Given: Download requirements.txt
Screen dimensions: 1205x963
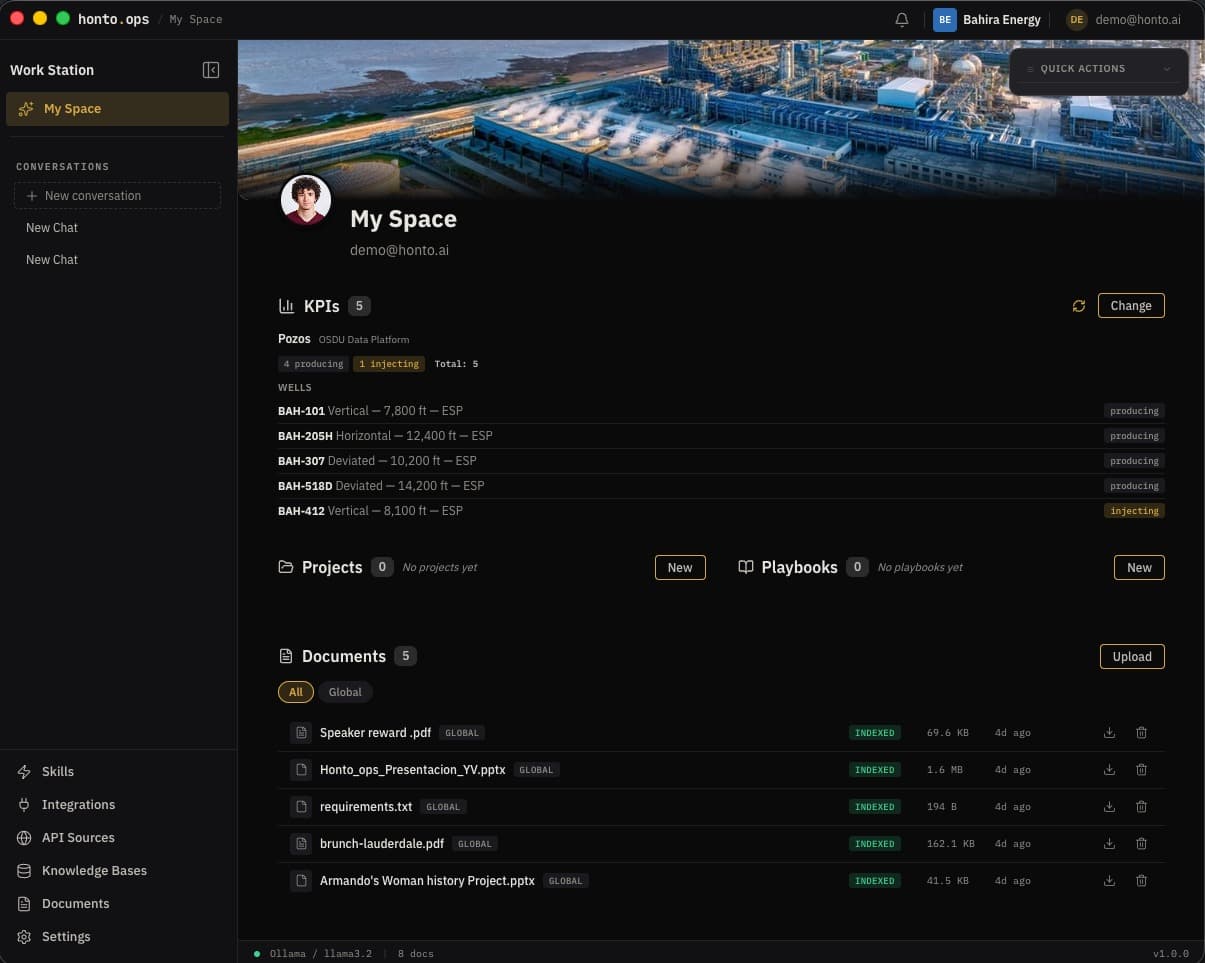Looking at the screenshot, I should coord(1109,806).
